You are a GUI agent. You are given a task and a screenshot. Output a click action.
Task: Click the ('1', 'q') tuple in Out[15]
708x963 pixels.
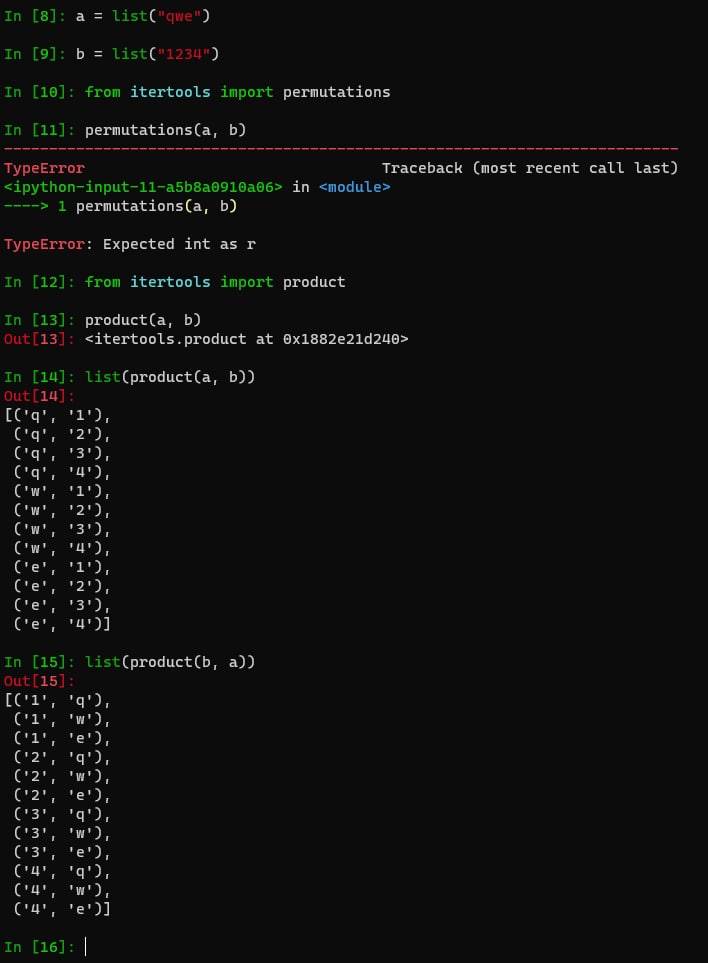(x=62, y=700)
